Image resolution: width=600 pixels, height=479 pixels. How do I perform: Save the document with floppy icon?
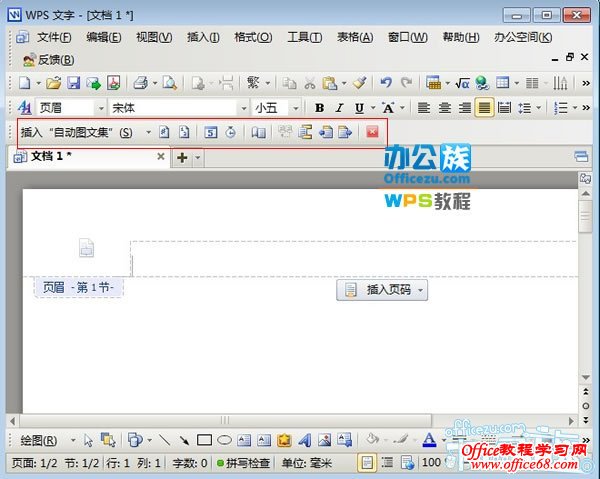[73, 83]
